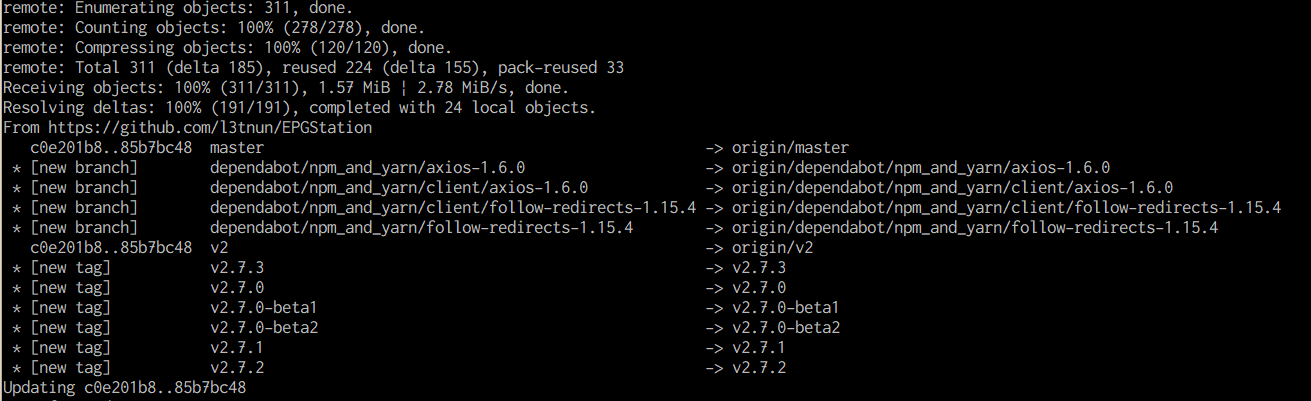This screenshot has height=401, width=1311.
Task: Click the 'Updating c0e201b8..85b7bc48' line
Action: tap(125, 387)
